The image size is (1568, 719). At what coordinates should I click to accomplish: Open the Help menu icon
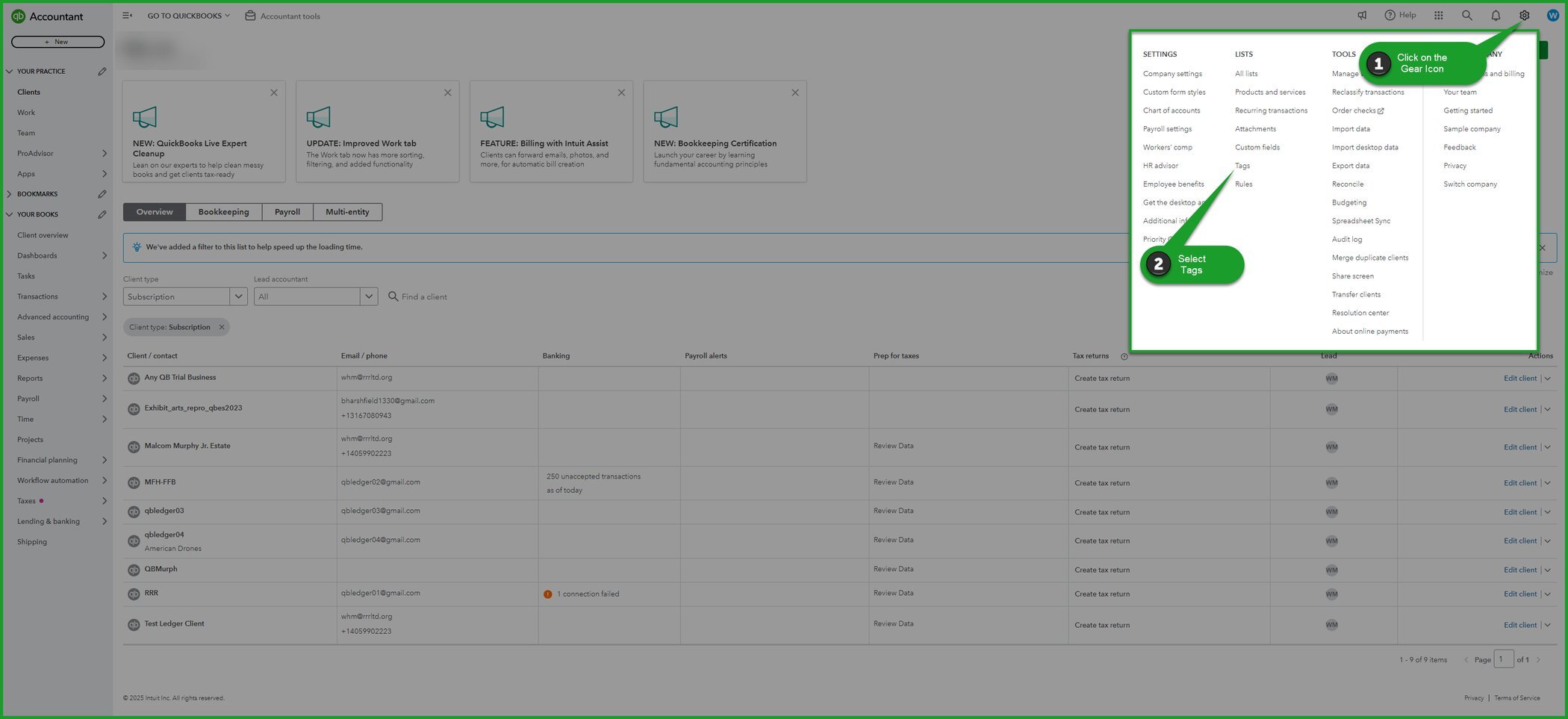[1400, 15]
